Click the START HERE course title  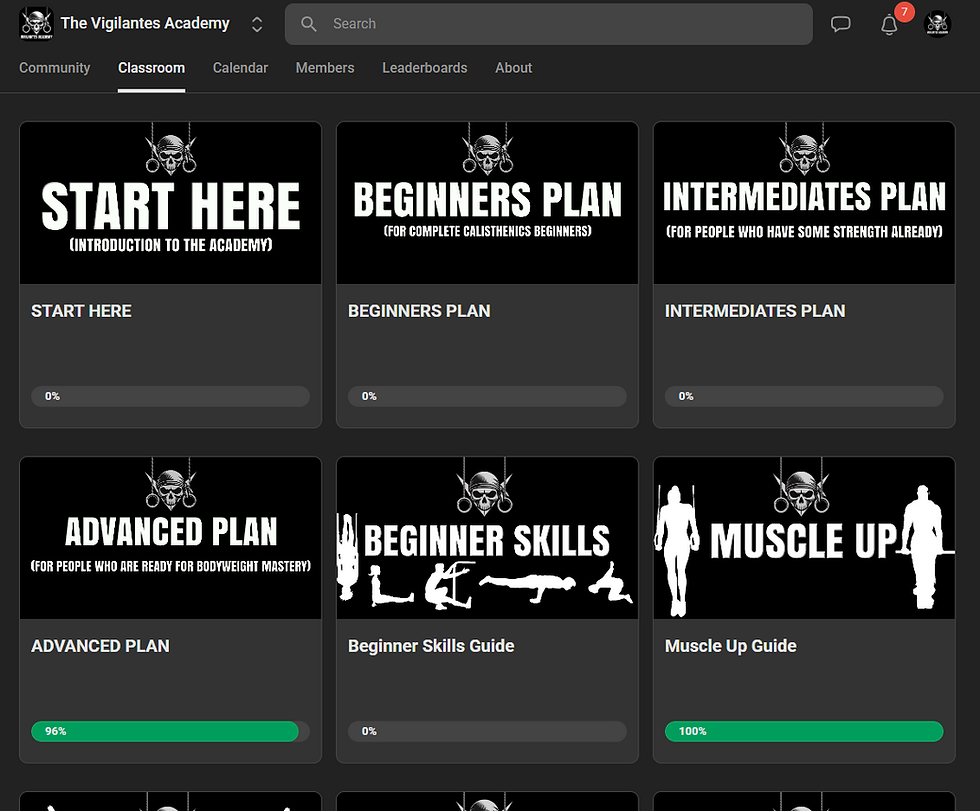81,311
